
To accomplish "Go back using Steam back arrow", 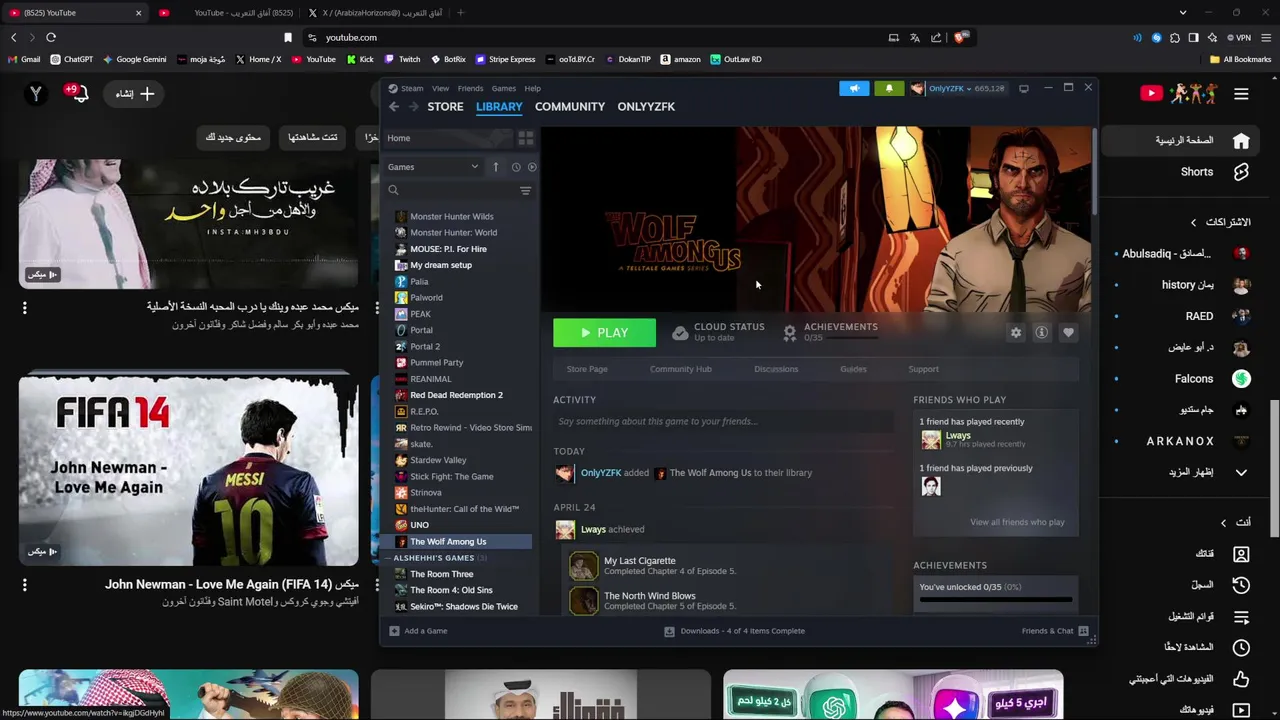I will pyautogui.click(x=394, y=107).
